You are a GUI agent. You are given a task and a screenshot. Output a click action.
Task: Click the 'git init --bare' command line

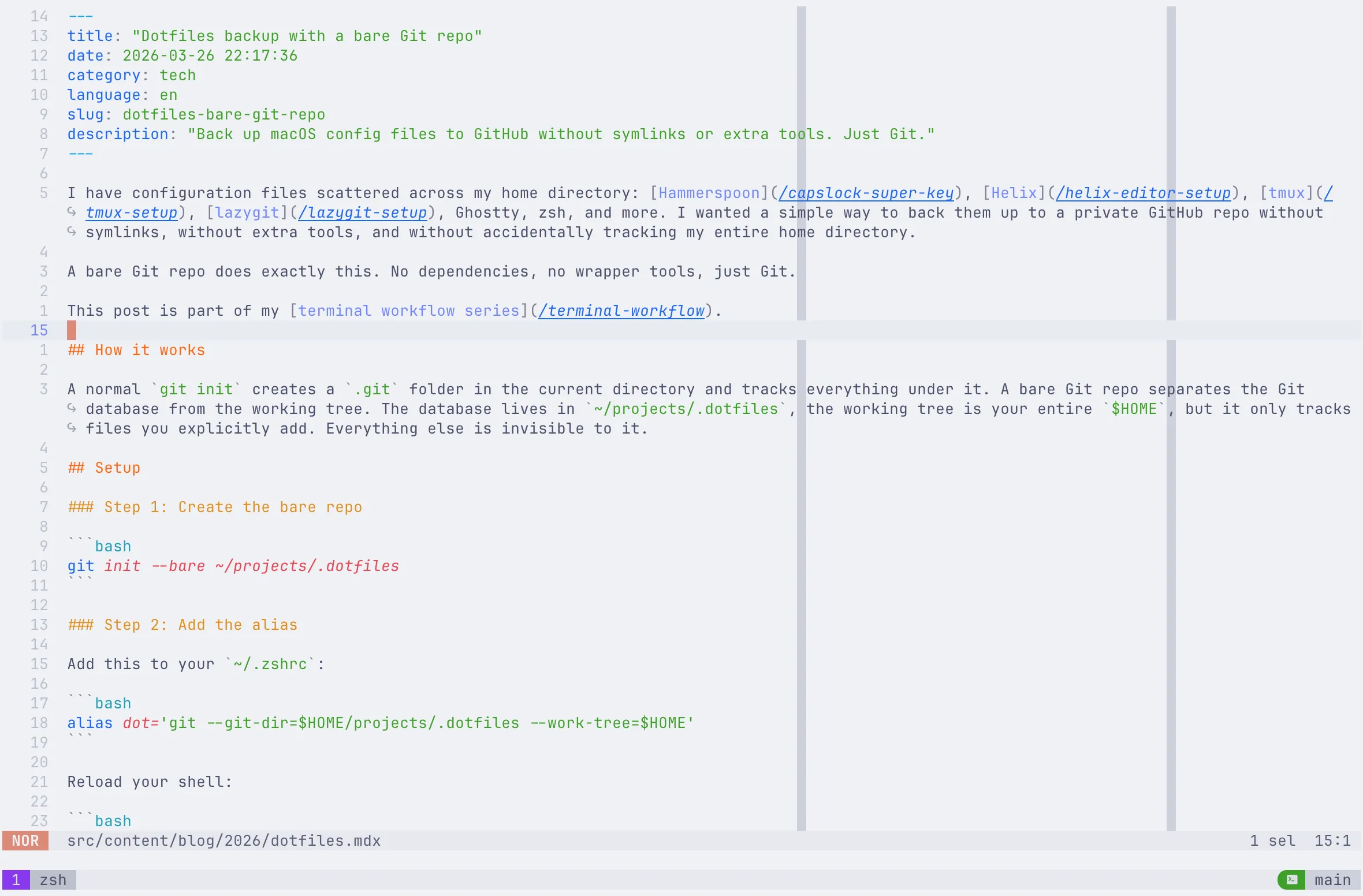(233, 566)
